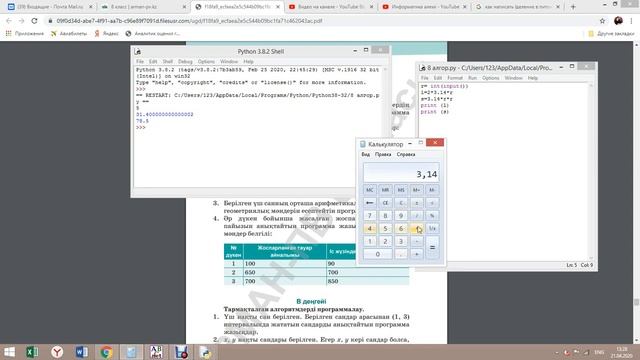Image resolution: width=640 pixels, height=360 pixels.
Task: Open Help menu in Python Shell
Action: tap(248, 62)
